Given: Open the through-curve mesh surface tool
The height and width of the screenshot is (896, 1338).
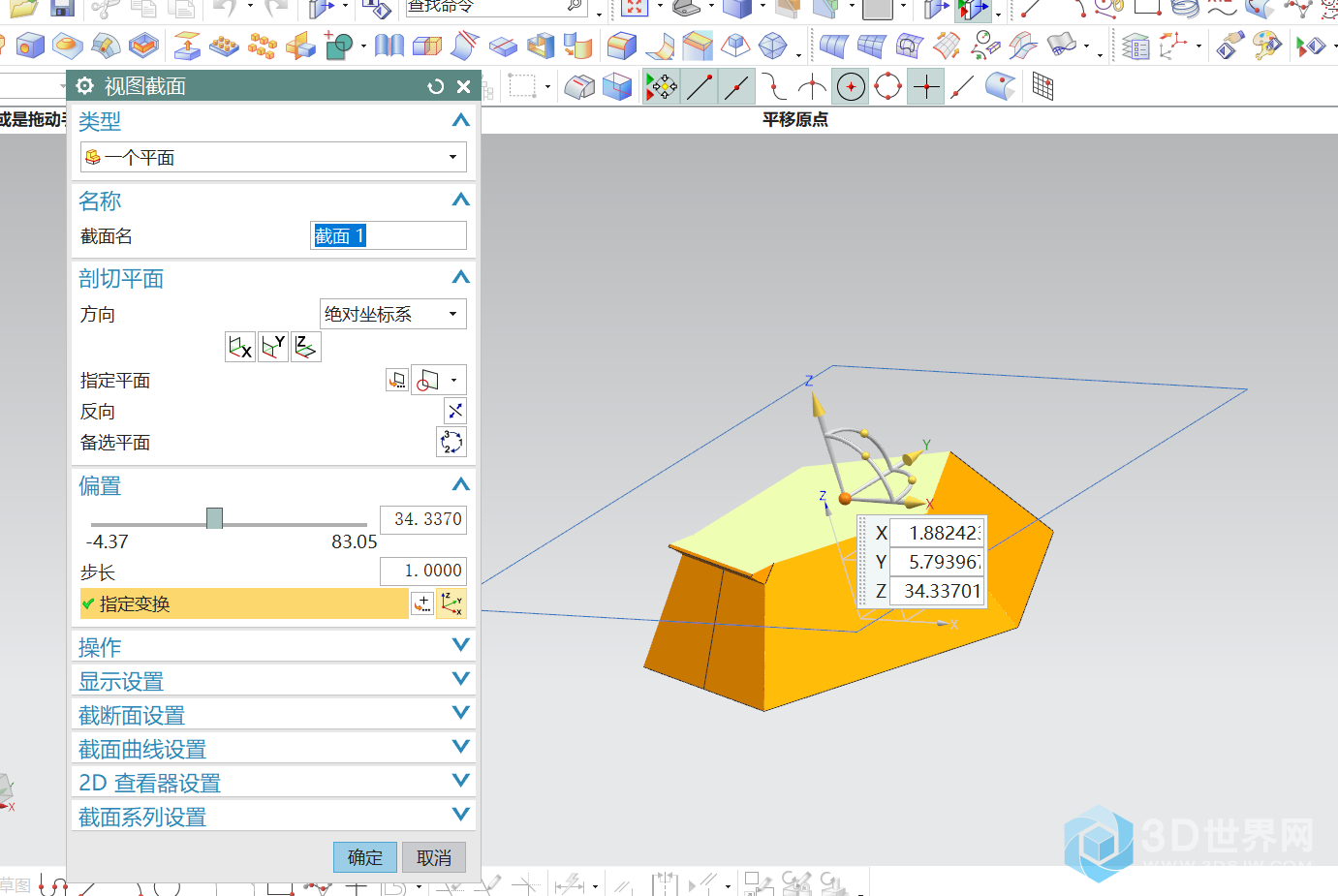Looking at the screenshot, I should [871, 46].
